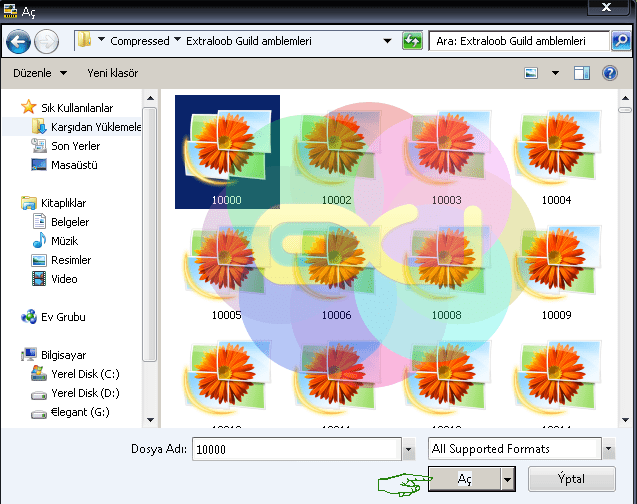Screen dimensions: 637x504
Task: Click the Müzik note icon
Action: [x=39, y=240]
